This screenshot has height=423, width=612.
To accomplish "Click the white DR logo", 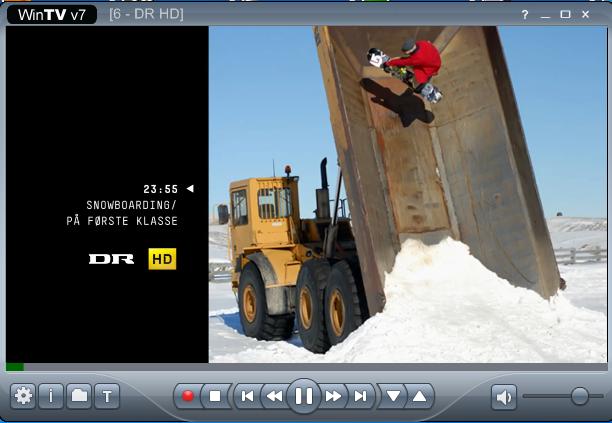I will pos(111,259).
